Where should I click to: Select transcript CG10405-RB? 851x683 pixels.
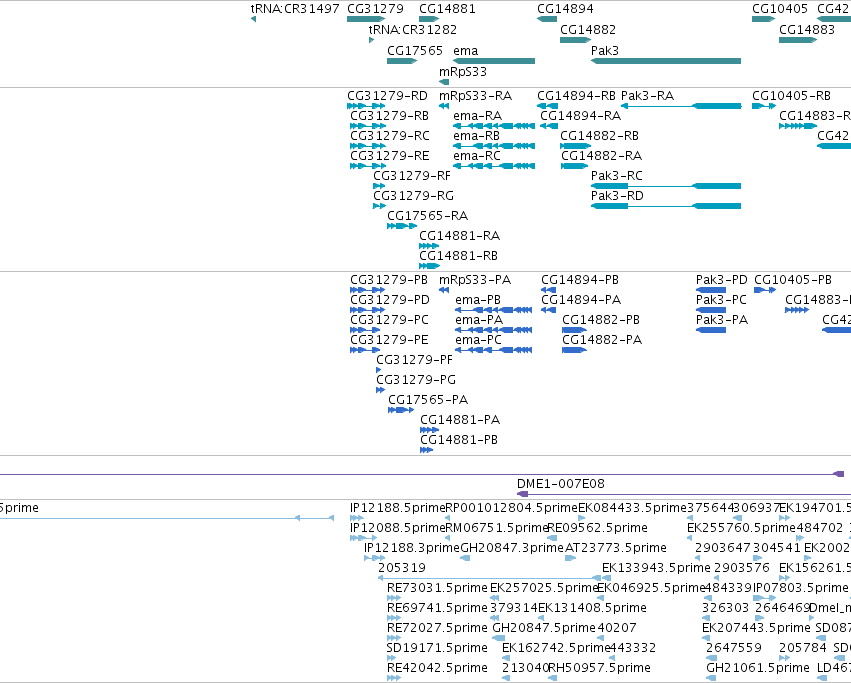(764, 106)
